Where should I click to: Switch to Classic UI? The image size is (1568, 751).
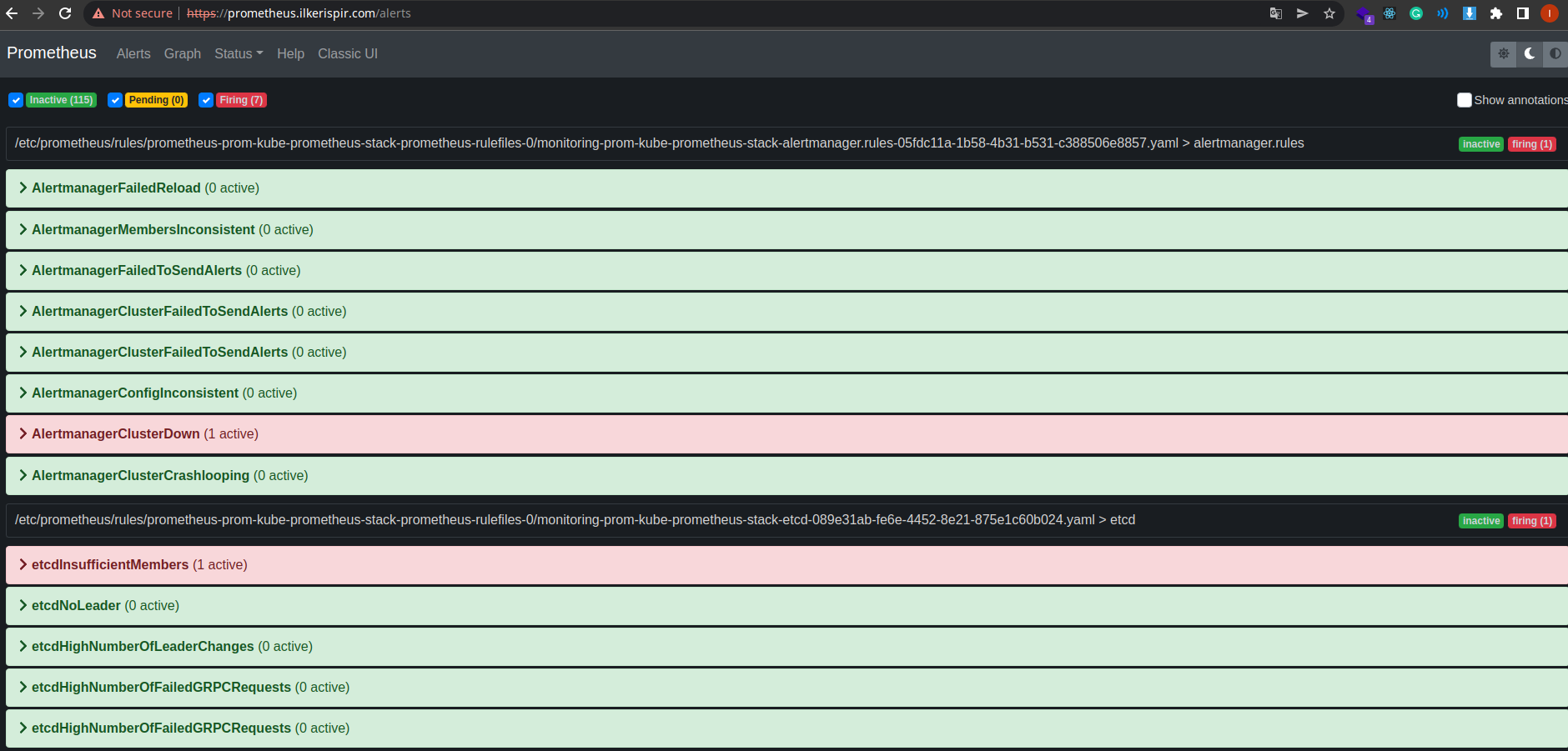tap(348, 53)
